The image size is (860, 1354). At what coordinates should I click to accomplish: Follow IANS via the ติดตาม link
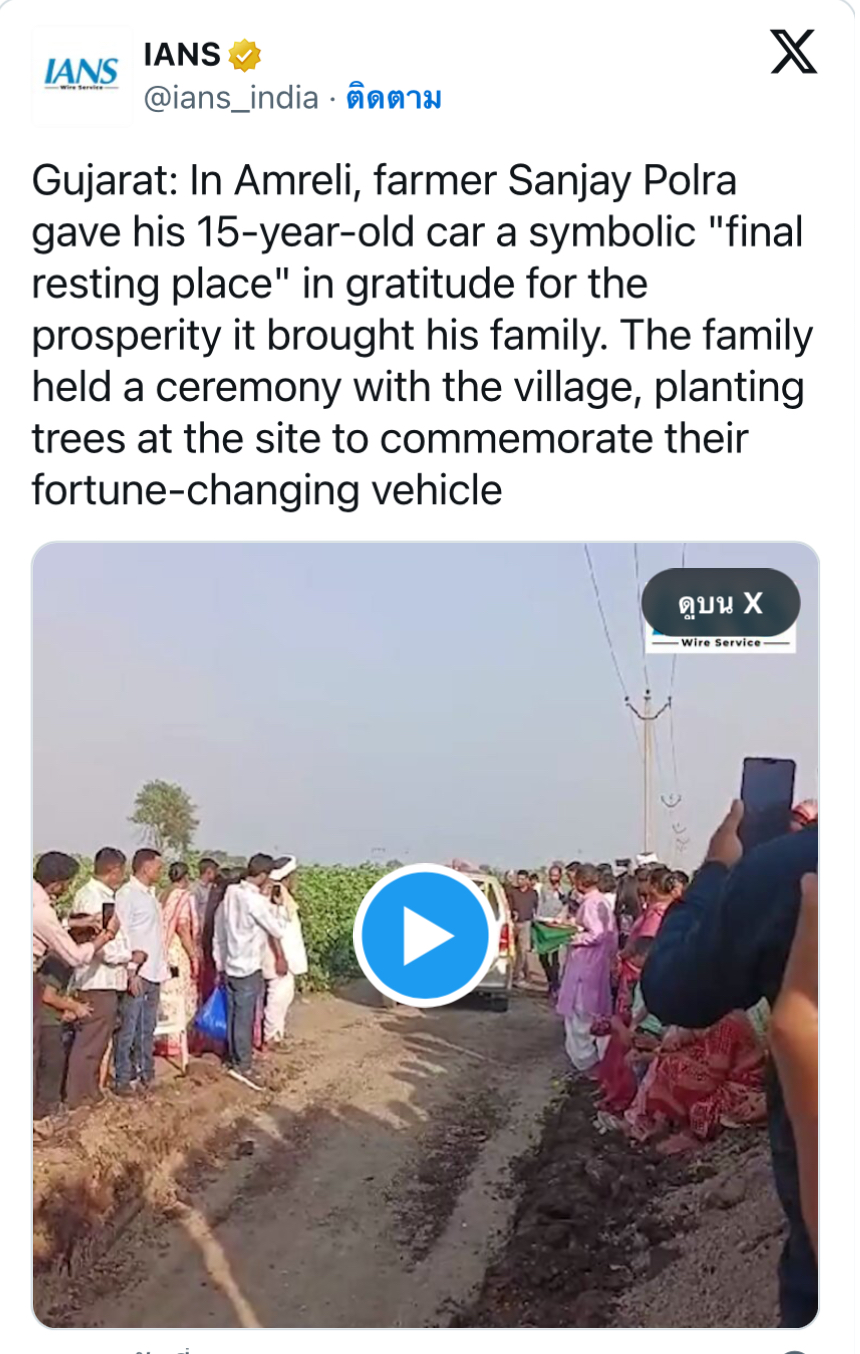(x=394, y=98)
